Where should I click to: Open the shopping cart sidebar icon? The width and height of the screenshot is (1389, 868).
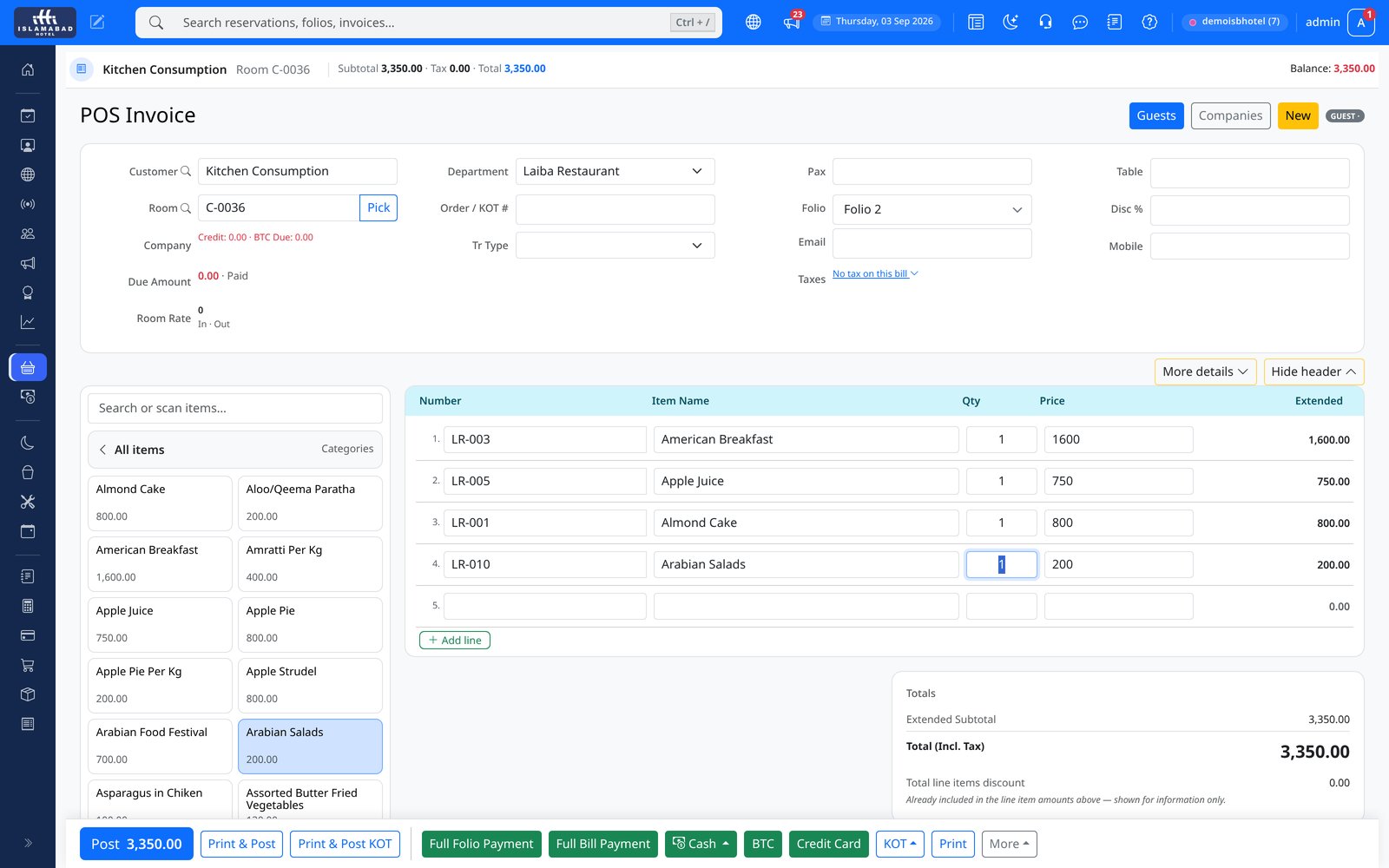[x=28, y=665]
